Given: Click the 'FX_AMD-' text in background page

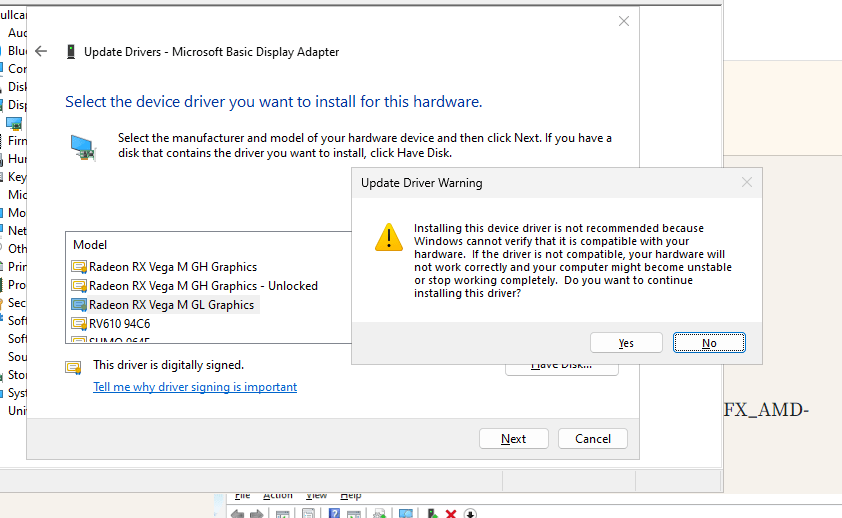Looking at the screenshot, I should pos(766,410).
